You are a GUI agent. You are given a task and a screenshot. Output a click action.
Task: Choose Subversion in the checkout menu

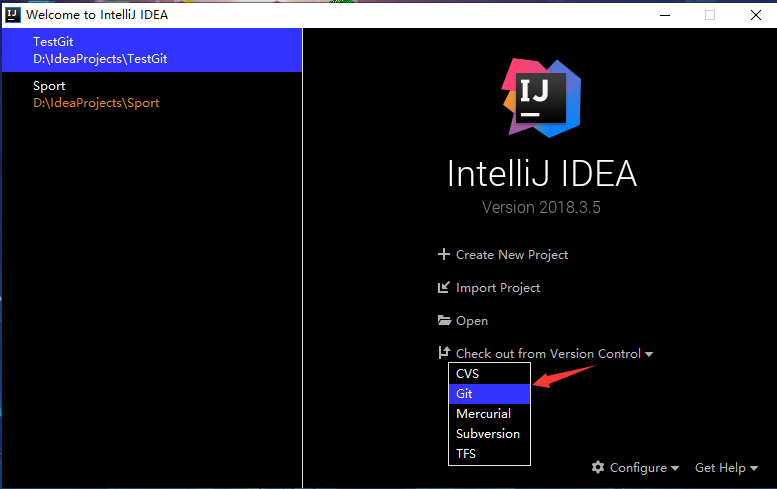(x=489, y=434)
